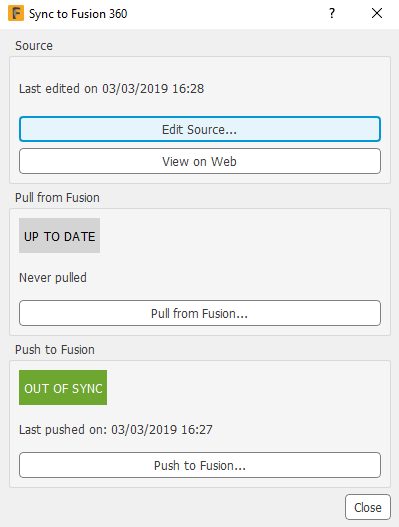The width and height of the screenshot is (399, 527).
Task: Open help with the question mark button
Action: click(332, 13)
